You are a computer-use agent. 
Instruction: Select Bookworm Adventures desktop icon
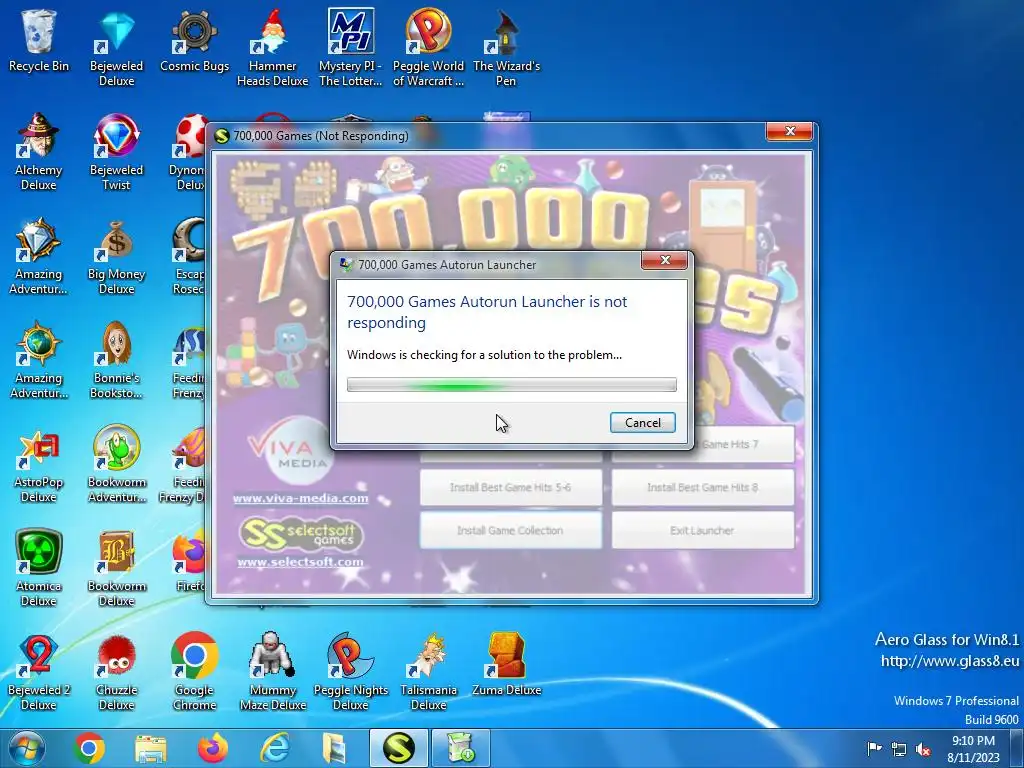pos(116,464)
